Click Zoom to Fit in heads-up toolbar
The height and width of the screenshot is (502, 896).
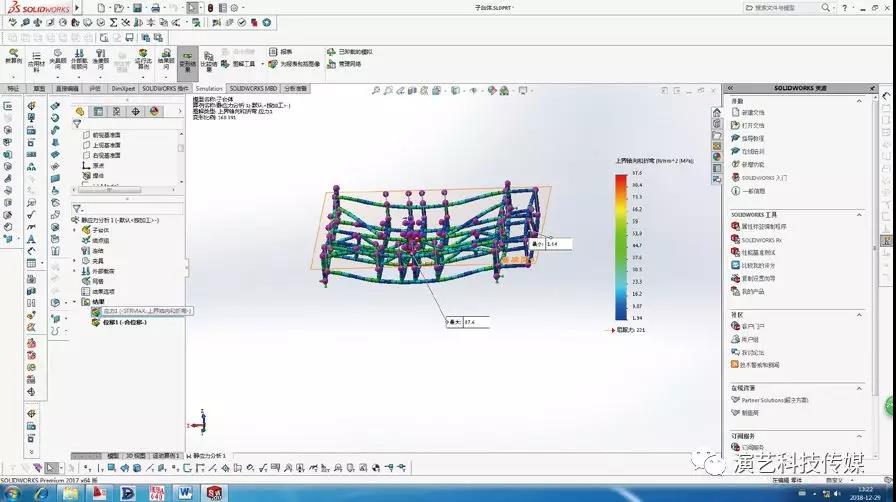[376, 90]
